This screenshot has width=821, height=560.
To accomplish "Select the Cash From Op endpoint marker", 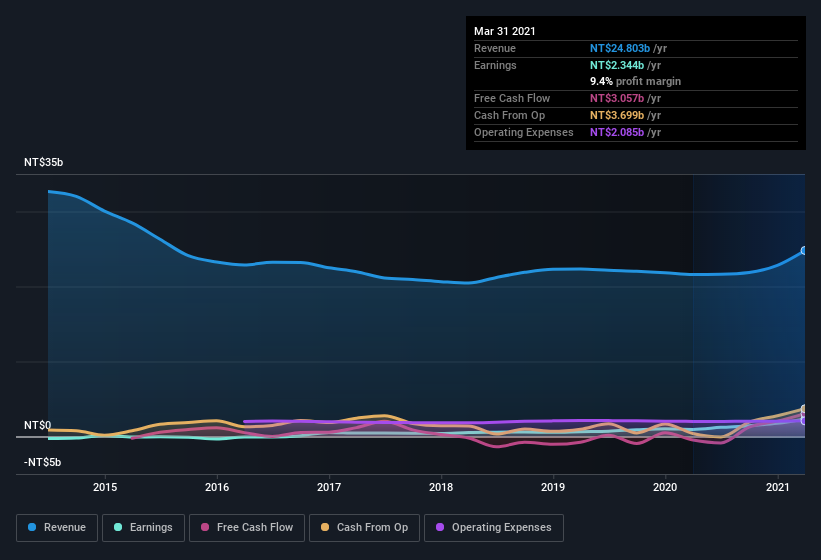I will click(804, 409).
